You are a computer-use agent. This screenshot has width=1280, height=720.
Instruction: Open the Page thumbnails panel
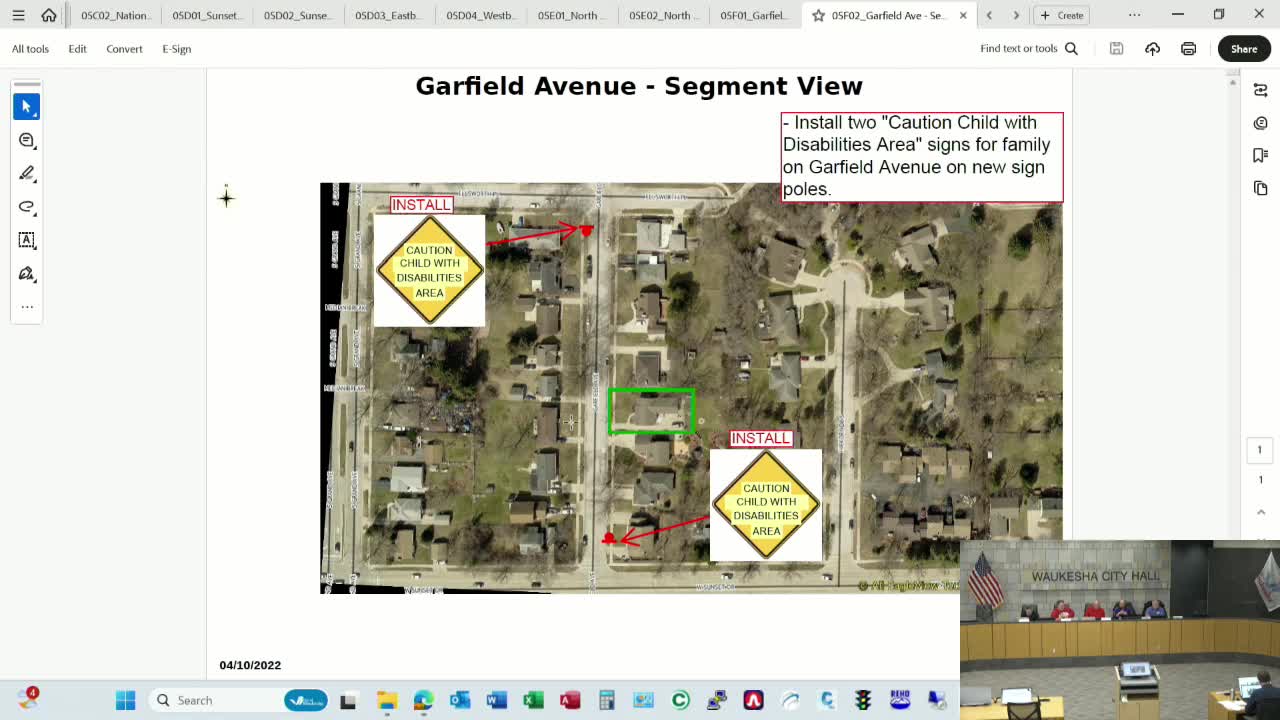tap(1261, 188)
